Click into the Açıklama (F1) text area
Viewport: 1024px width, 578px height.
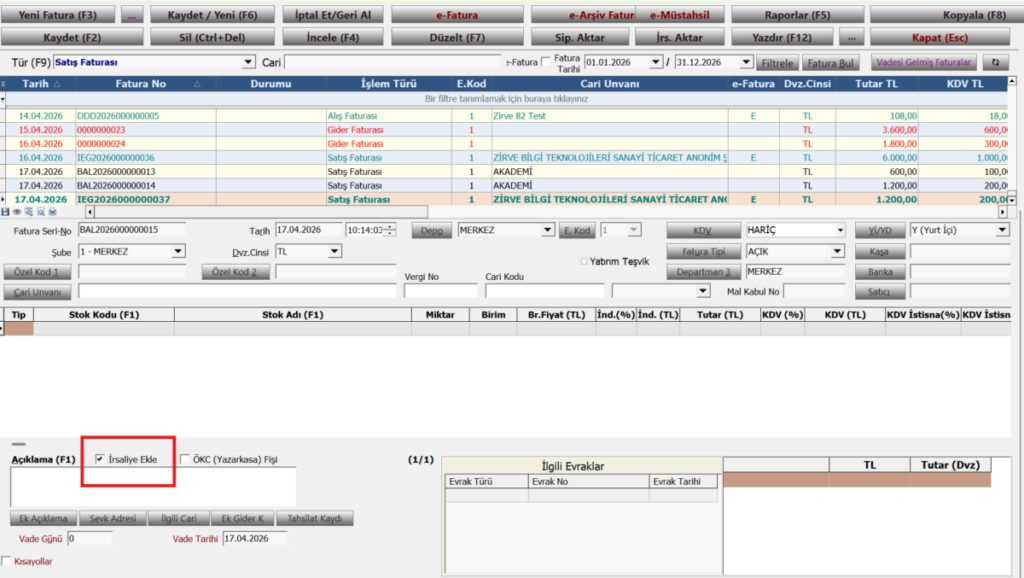click(x=153, y=487)
